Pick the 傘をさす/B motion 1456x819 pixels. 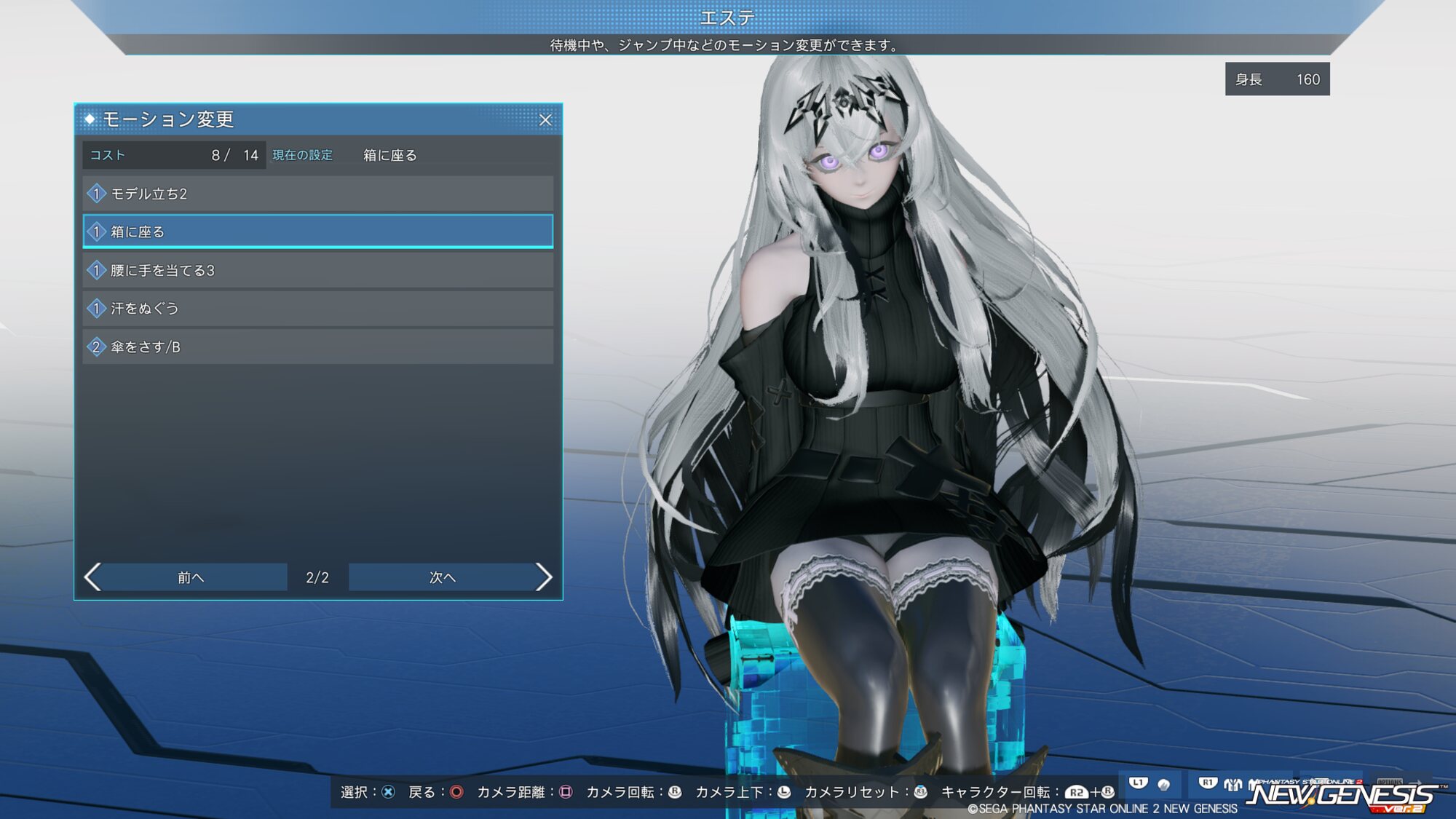click(x=317, y=347)
